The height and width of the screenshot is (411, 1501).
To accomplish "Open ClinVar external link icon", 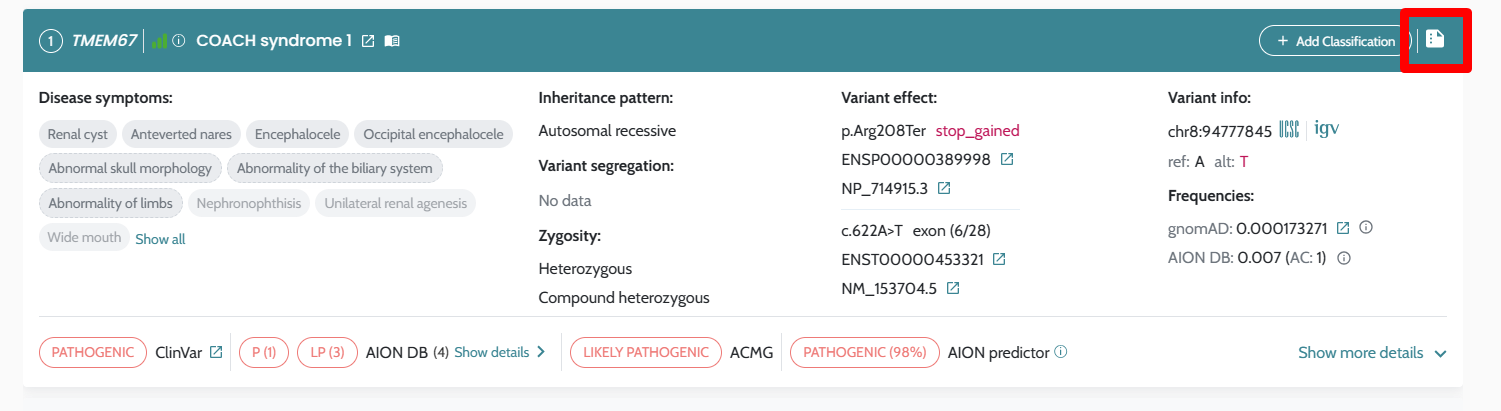I will click(x=216, y=352).
